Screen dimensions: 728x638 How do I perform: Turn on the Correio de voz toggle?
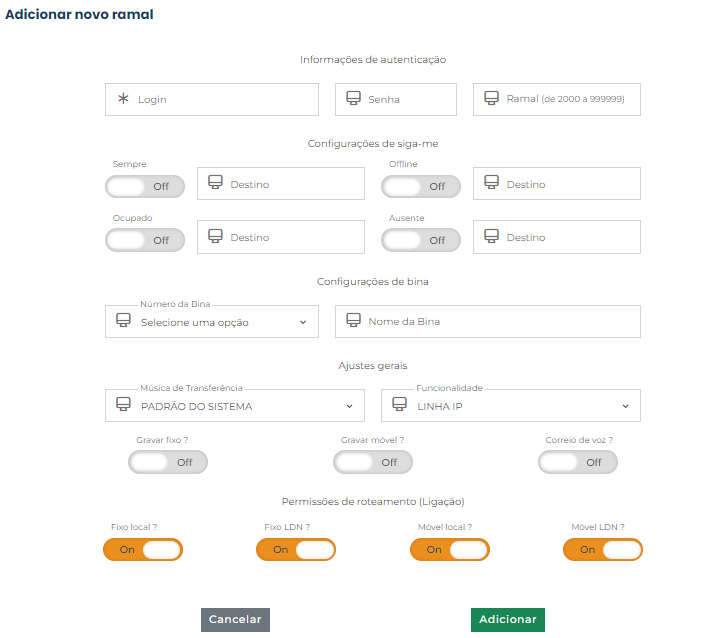point(577,462)
